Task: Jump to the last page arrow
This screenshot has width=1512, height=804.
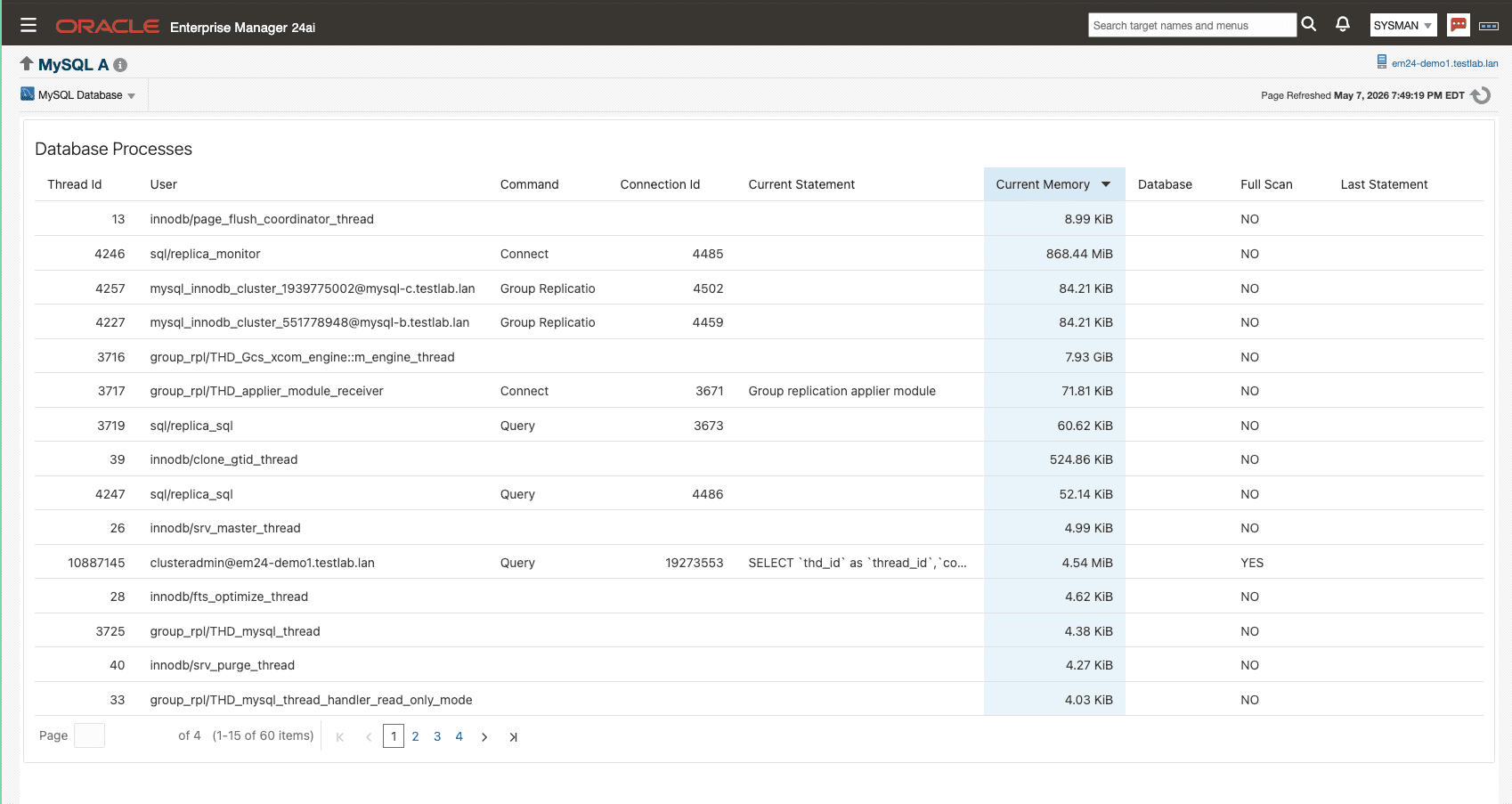Action: click(513, 736)
